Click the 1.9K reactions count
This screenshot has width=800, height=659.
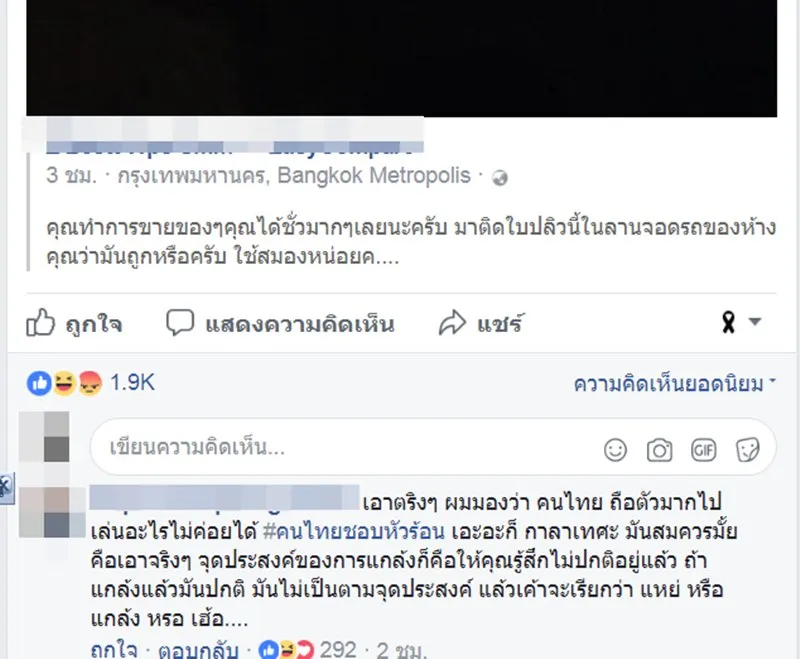pos(132,383)
